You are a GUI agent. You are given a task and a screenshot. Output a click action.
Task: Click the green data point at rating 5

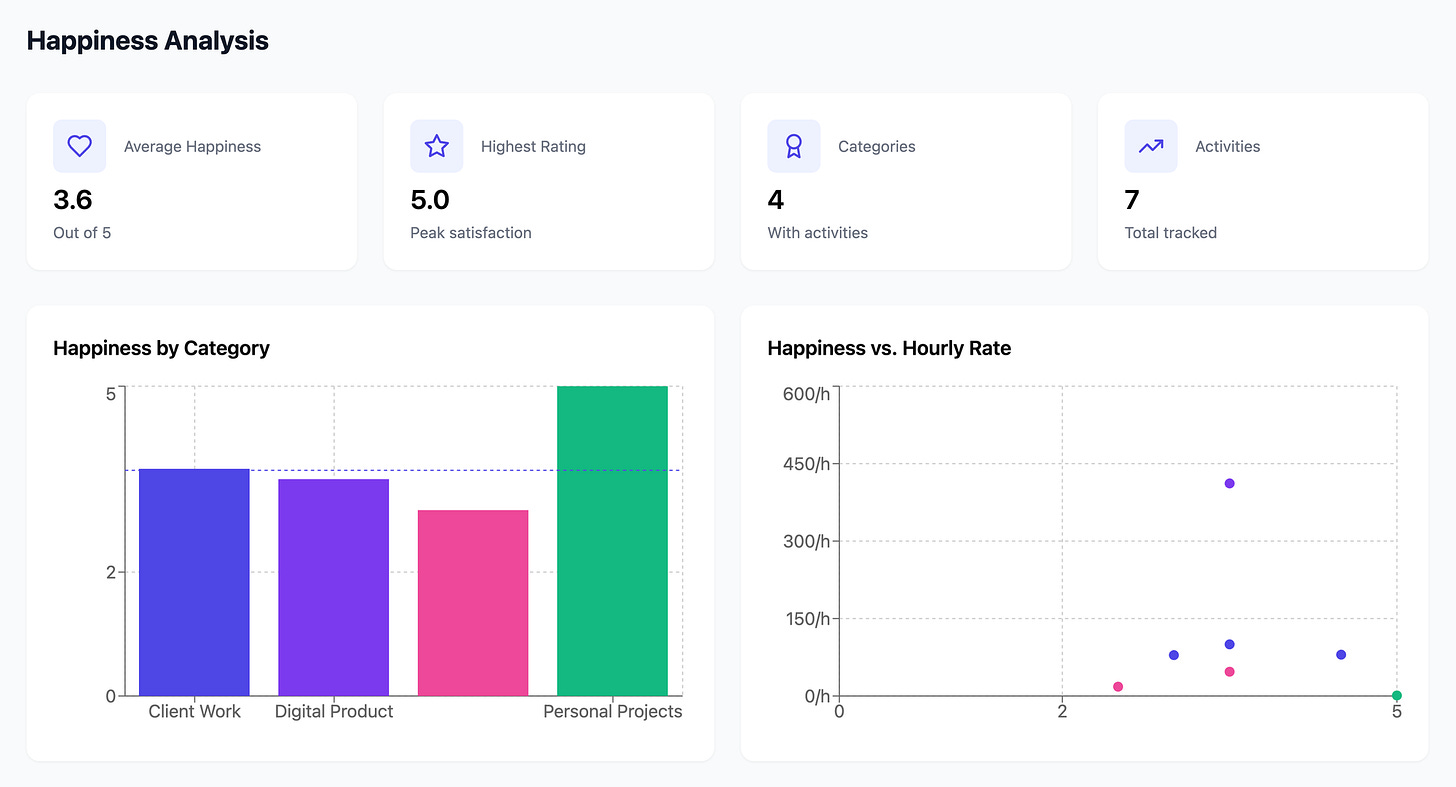[1396, 694]
